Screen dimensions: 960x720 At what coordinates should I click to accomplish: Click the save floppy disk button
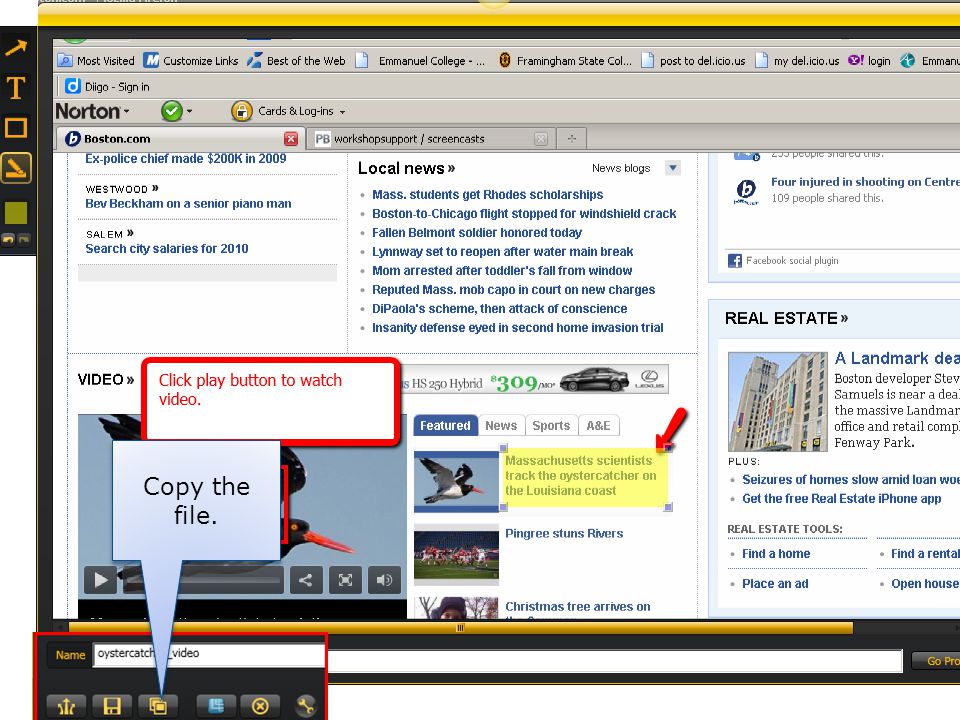pyautogui.click(x=112, y=707)
